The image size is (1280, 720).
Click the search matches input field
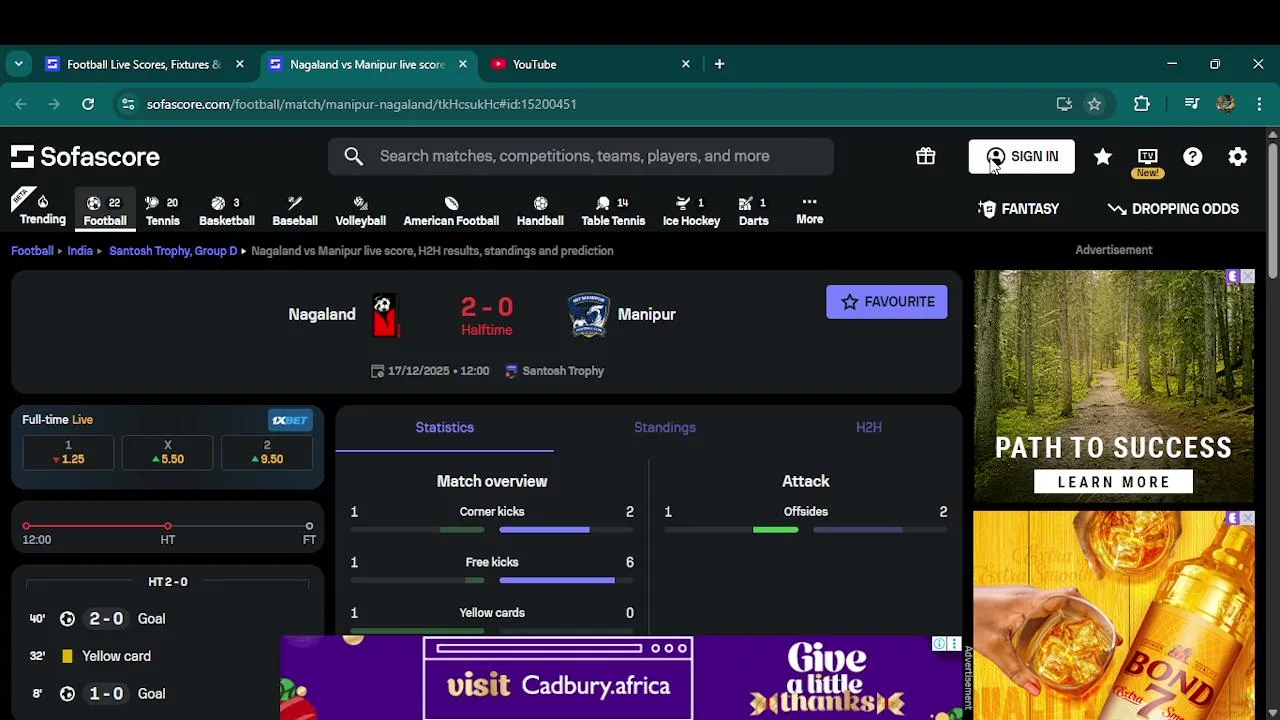pyautogui.click(x=581, y=156)
